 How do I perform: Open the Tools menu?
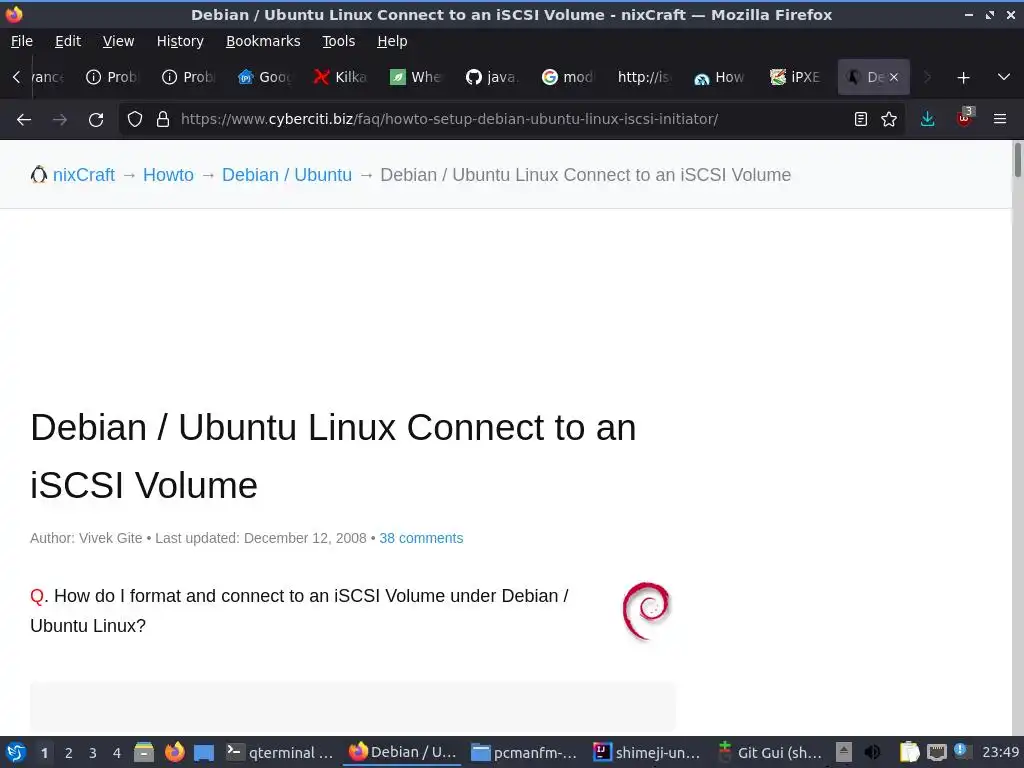click(x=338, y=41)
